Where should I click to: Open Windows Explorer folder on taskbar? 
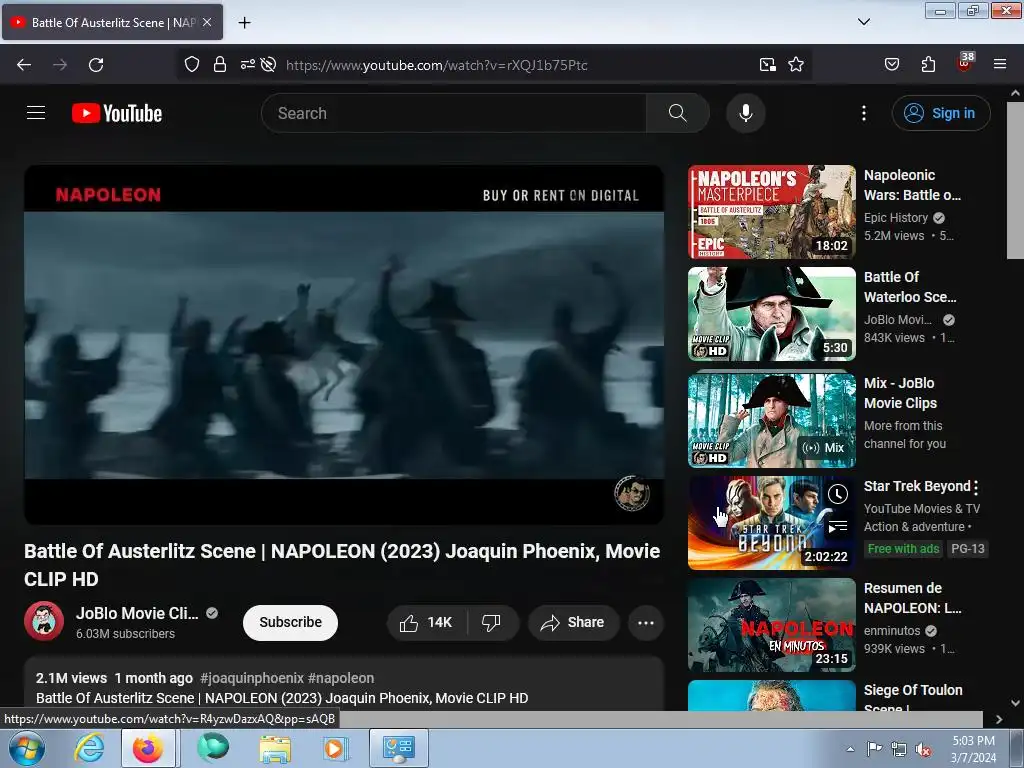tap(275, 748)
